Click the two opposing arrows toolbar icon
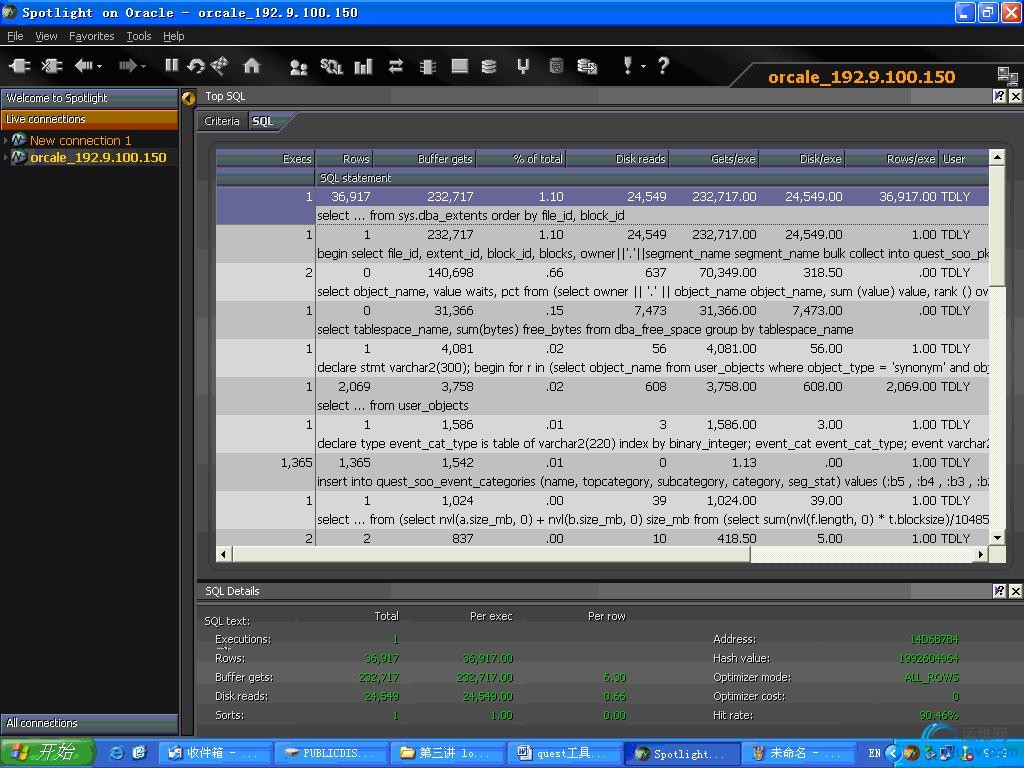 [396, 66]
